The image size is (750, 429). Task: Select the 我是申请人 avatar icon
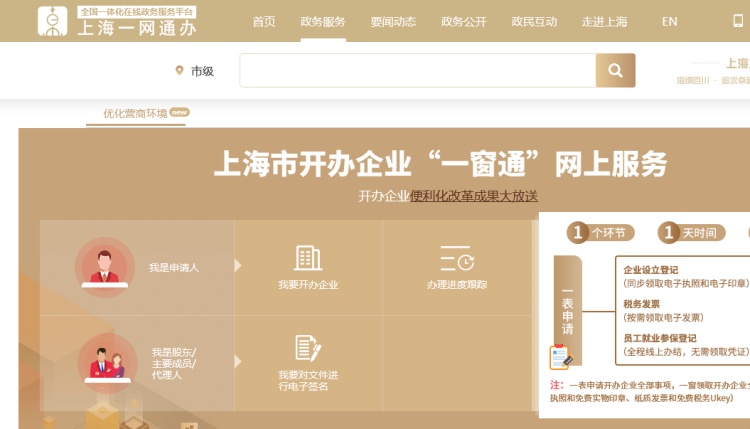pyautogui.click(x=105, y=267)
